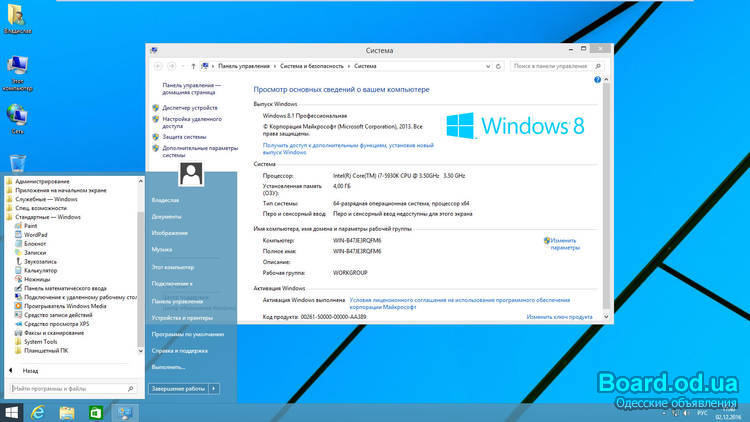The image size is (750, 422).
Task: Open Подключение к удаленному рабочему столу
Action: 76,297
